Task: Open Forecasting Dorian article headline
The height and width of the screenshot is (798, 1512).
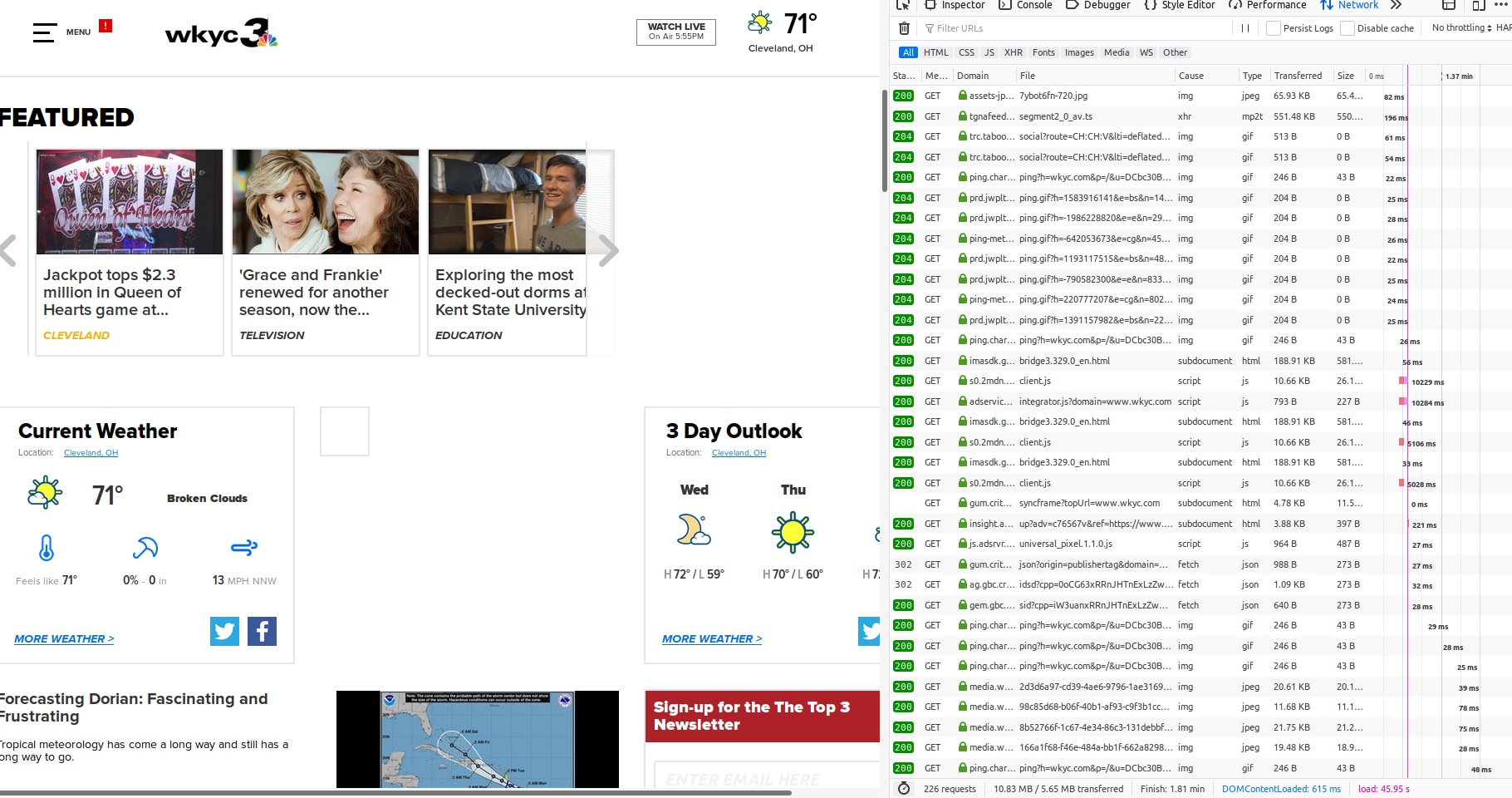Action: click(x=133, y=707)
